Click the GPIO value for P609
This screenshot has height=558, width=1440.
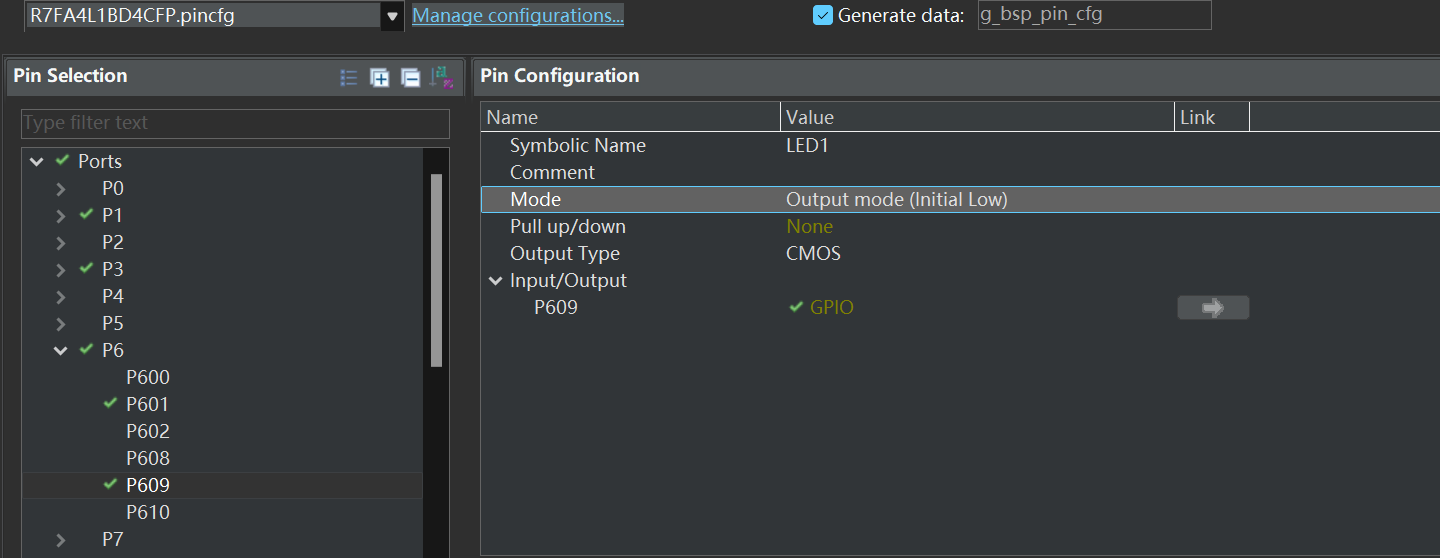pos(832,308)
